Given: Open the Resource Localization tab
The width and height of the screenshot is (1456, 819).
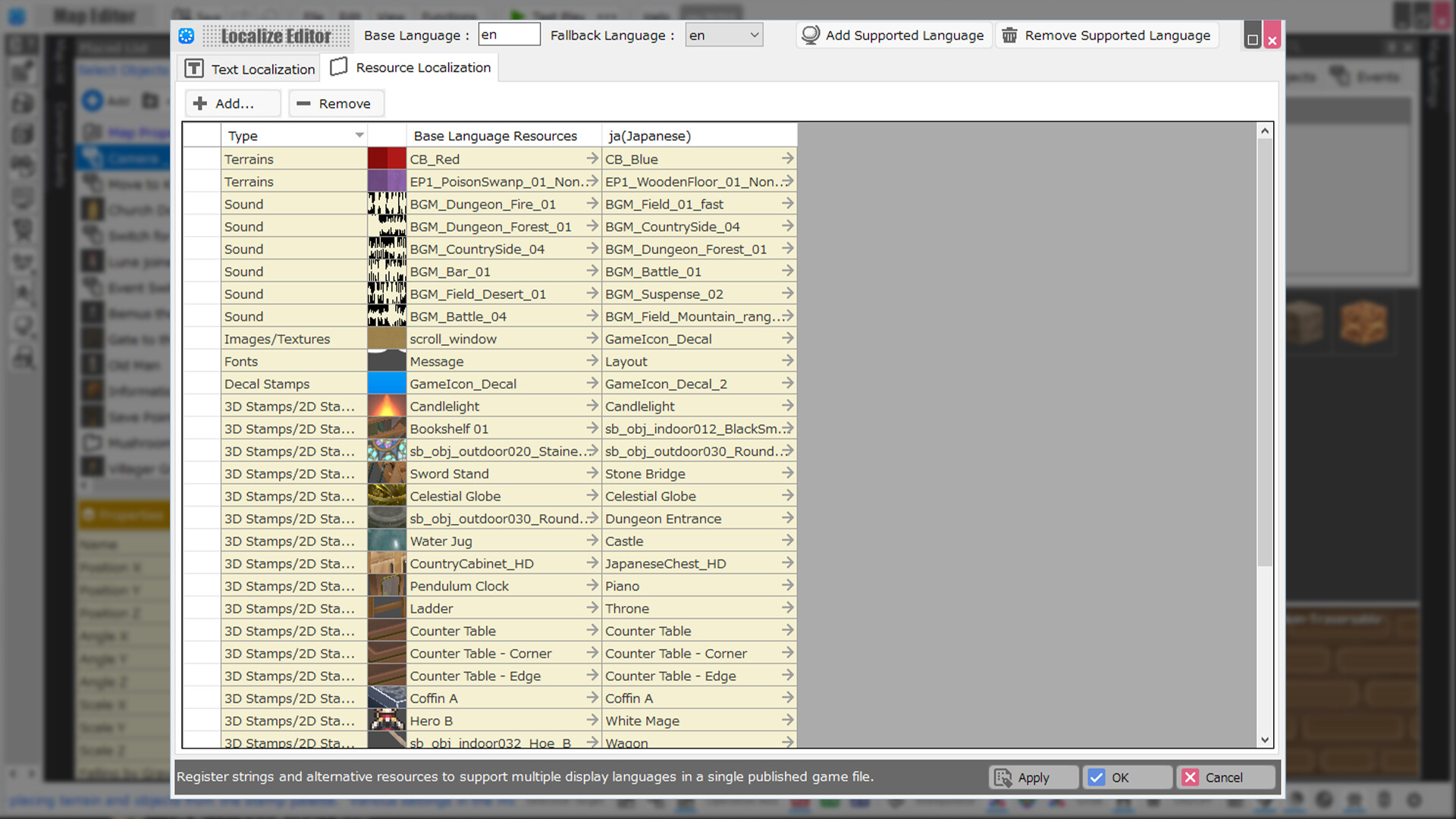Looking at the screenshot, I should [410, 67].
